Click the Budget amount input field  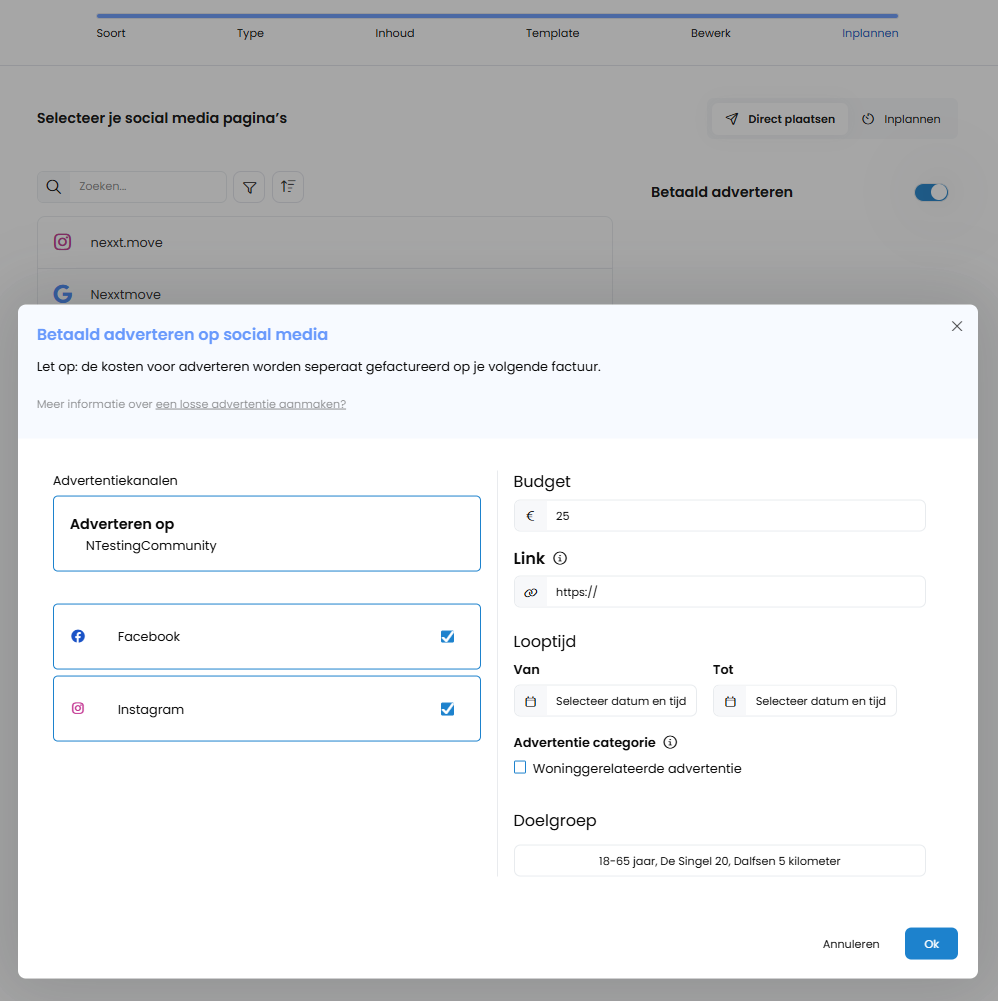[735, 516]
